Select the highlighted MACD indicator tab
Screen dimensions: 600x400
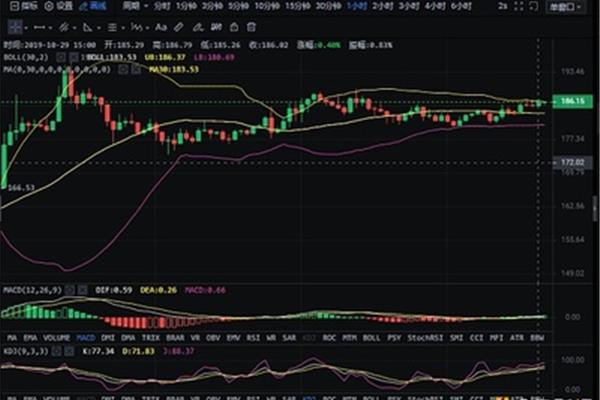click(86, 338)
